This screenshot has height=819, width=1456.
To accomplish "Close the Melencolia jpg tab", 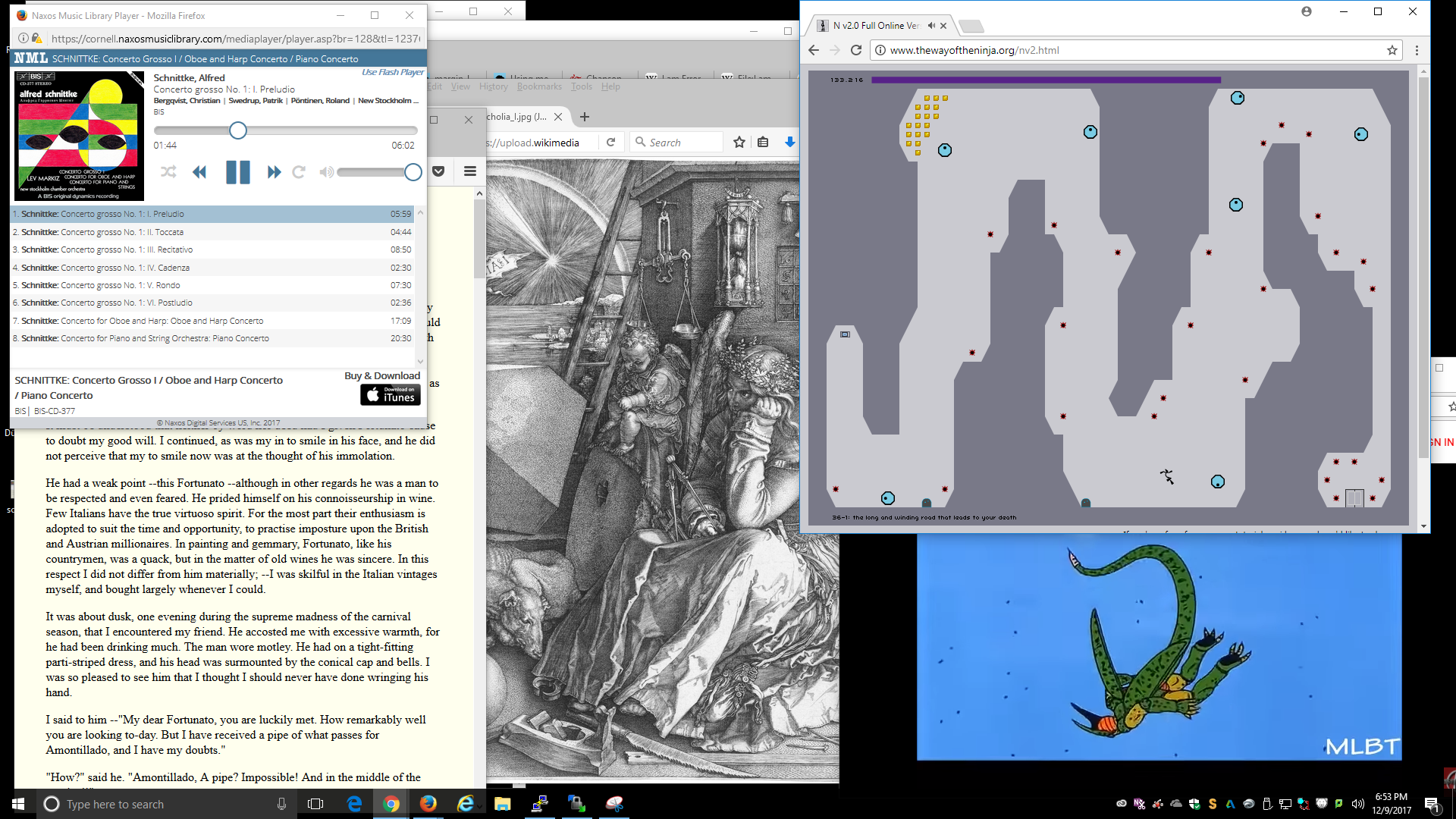I will click(558, 117).
